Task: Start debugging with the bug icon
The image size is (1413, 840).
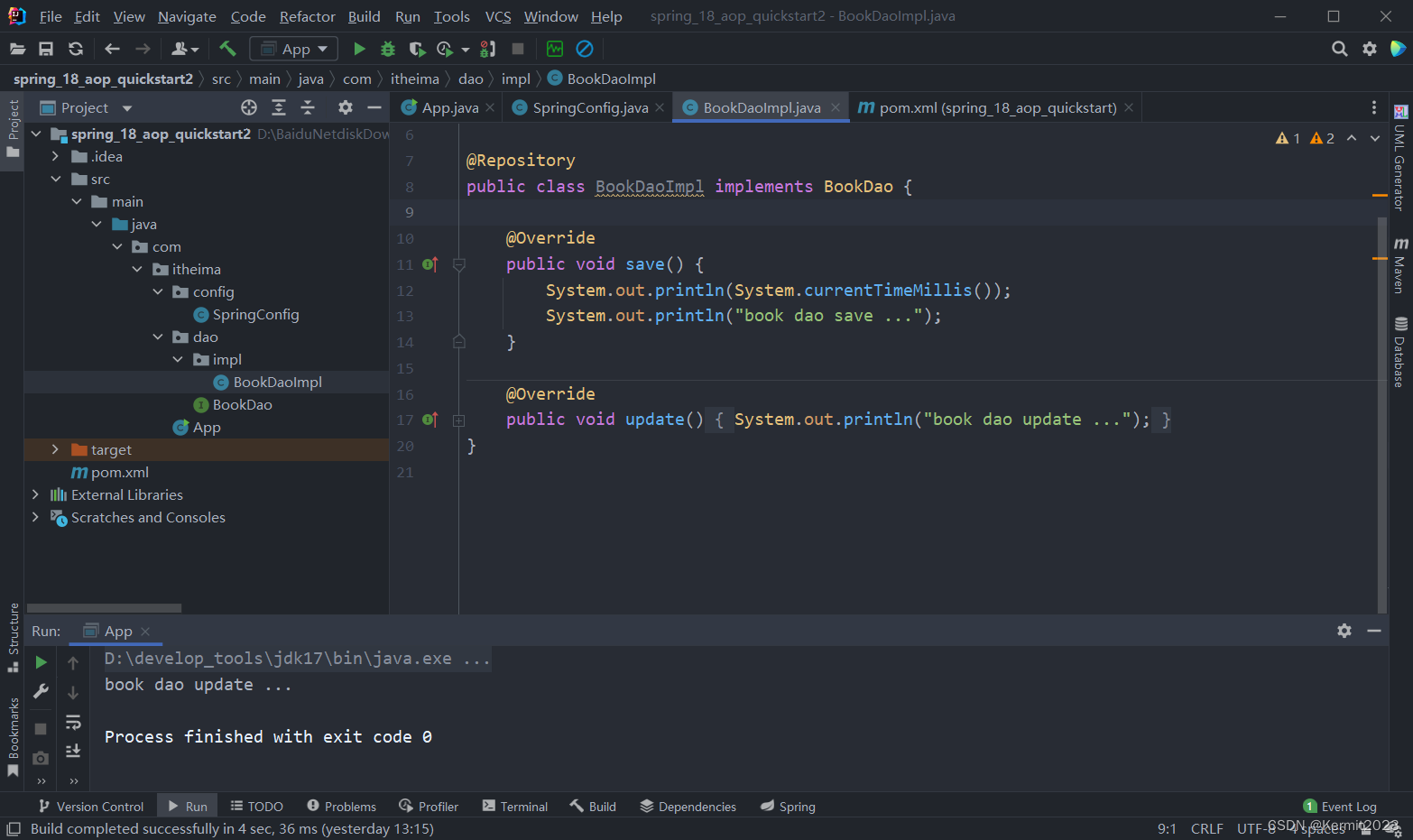Action: pos(388,49)
